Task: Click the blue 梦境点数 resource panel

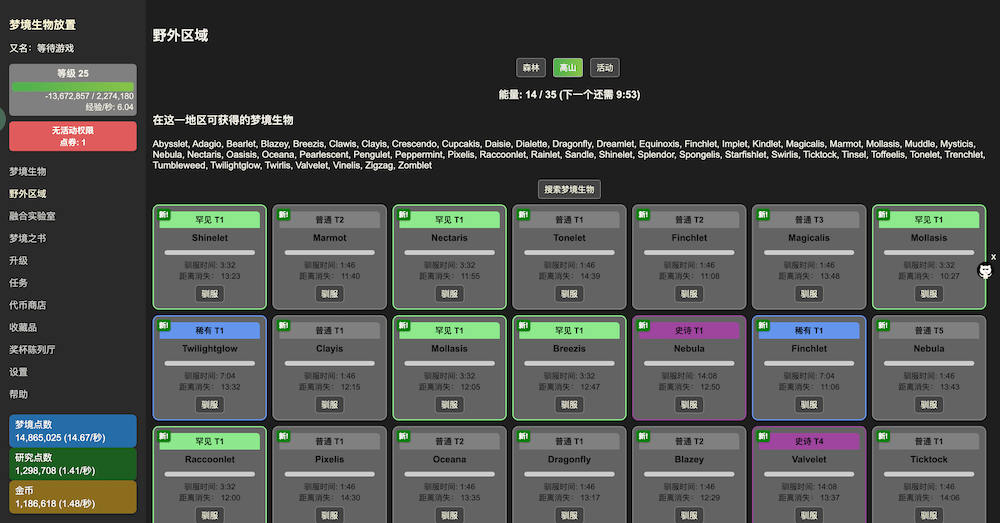Action: click(x=72, y=431)
